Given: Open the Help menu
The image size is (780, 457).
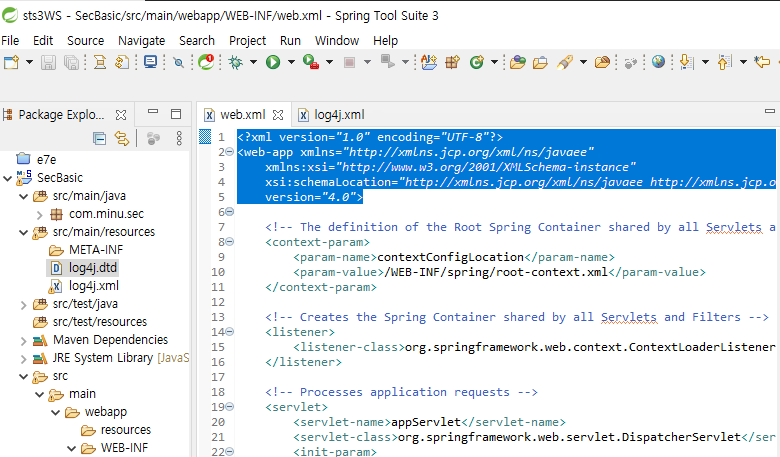Looking at the screenshot, I should point(386,41).
